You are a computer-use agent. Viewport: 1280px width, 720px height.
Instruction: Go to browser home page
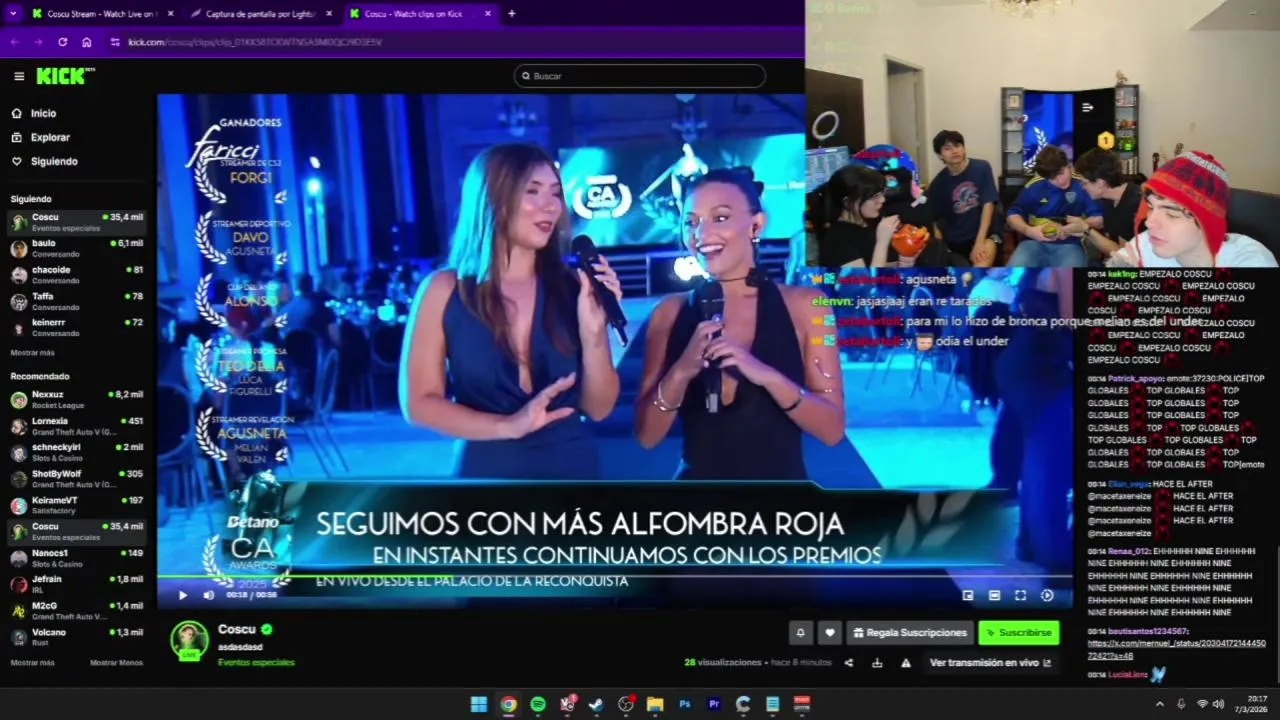click(87, 42)
